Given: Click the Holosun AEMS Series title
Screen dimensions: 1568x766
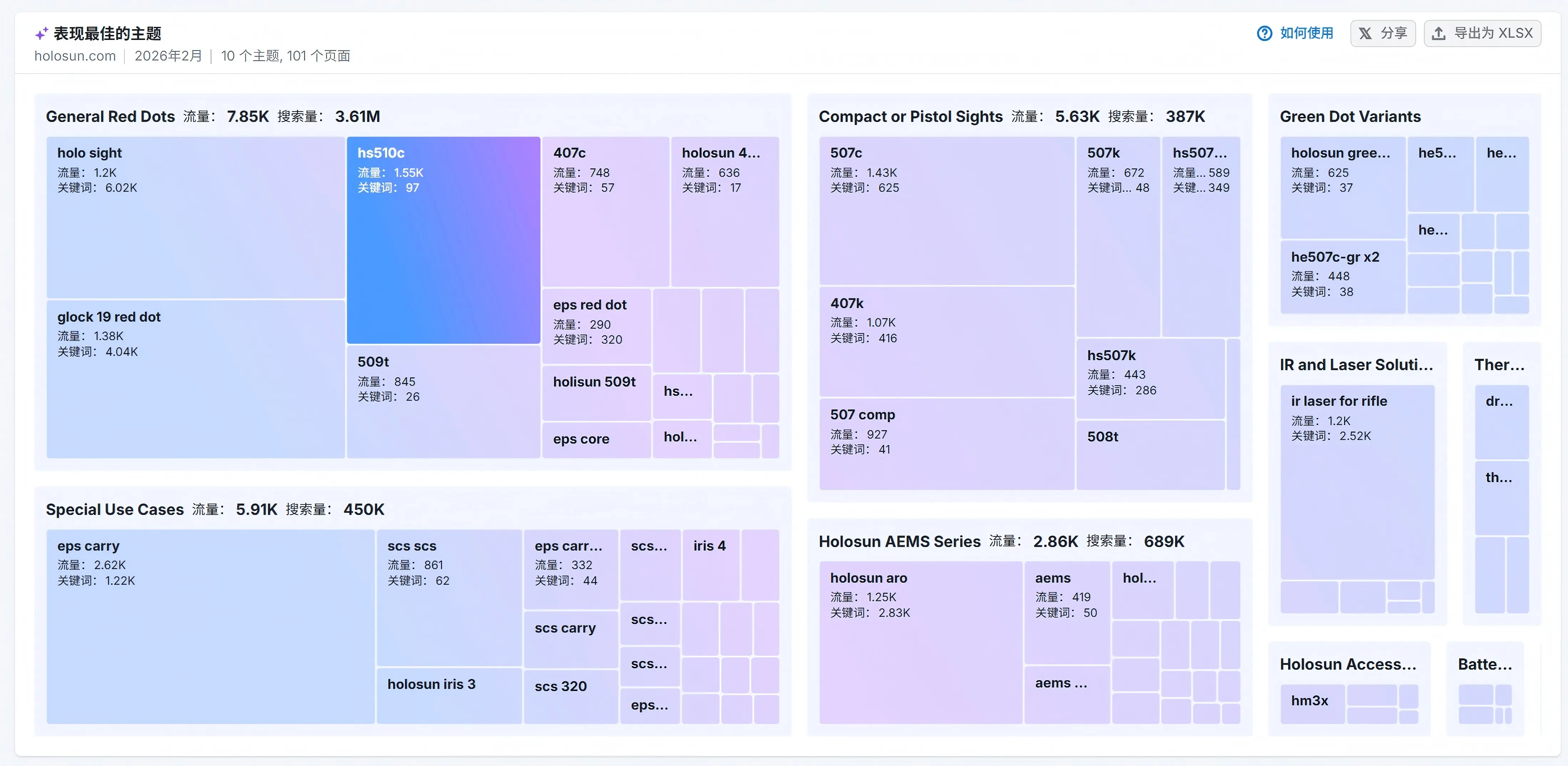Looking at the screenshot, I should (900, 541).
